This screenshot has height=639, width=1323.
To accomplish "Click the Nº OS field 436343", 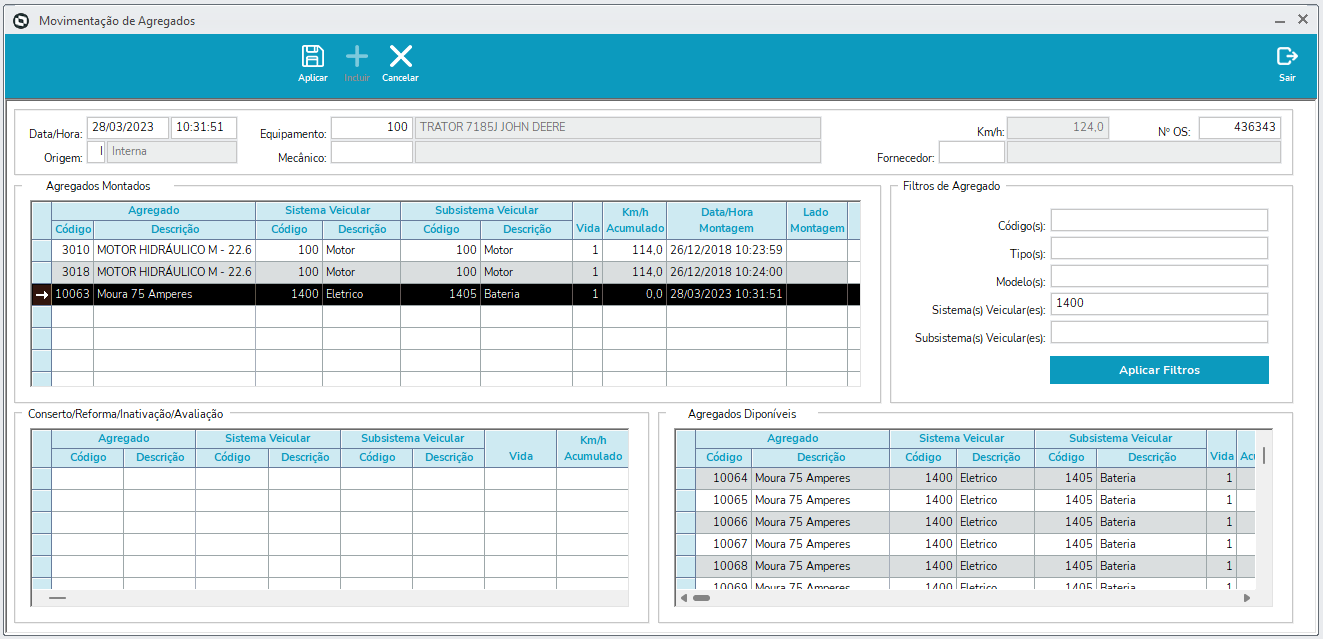I will pyautogui.click(x=1239, y=128).
